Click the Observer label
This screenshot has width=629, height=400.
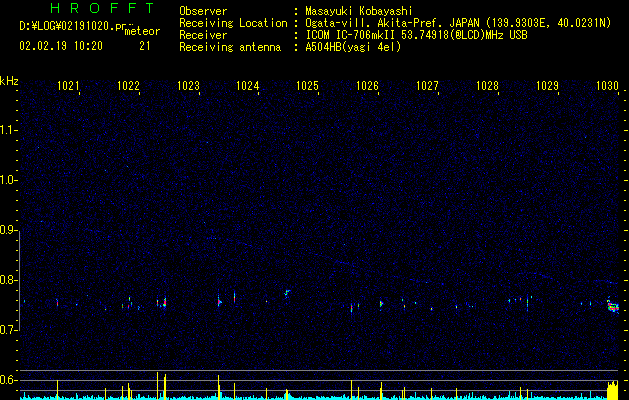click(203, 11)
